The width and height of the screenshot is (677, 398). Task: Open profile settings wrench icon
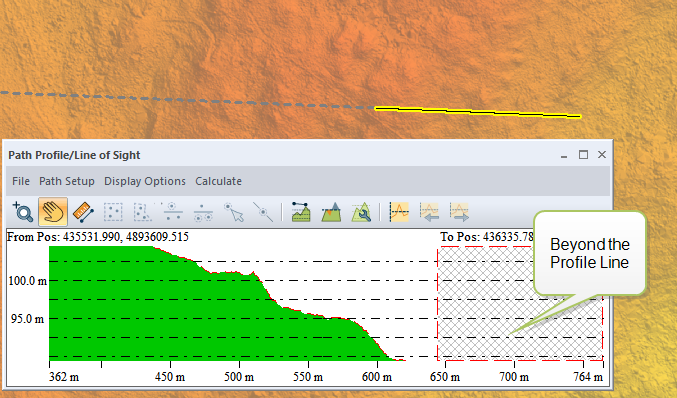click(x=361, y=212)
